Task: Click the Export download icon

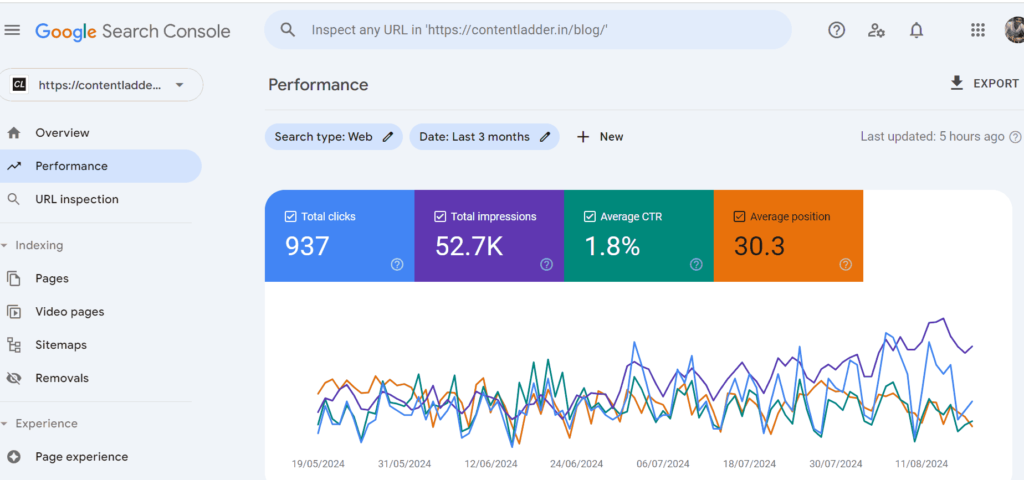Action: coord(957,84)
